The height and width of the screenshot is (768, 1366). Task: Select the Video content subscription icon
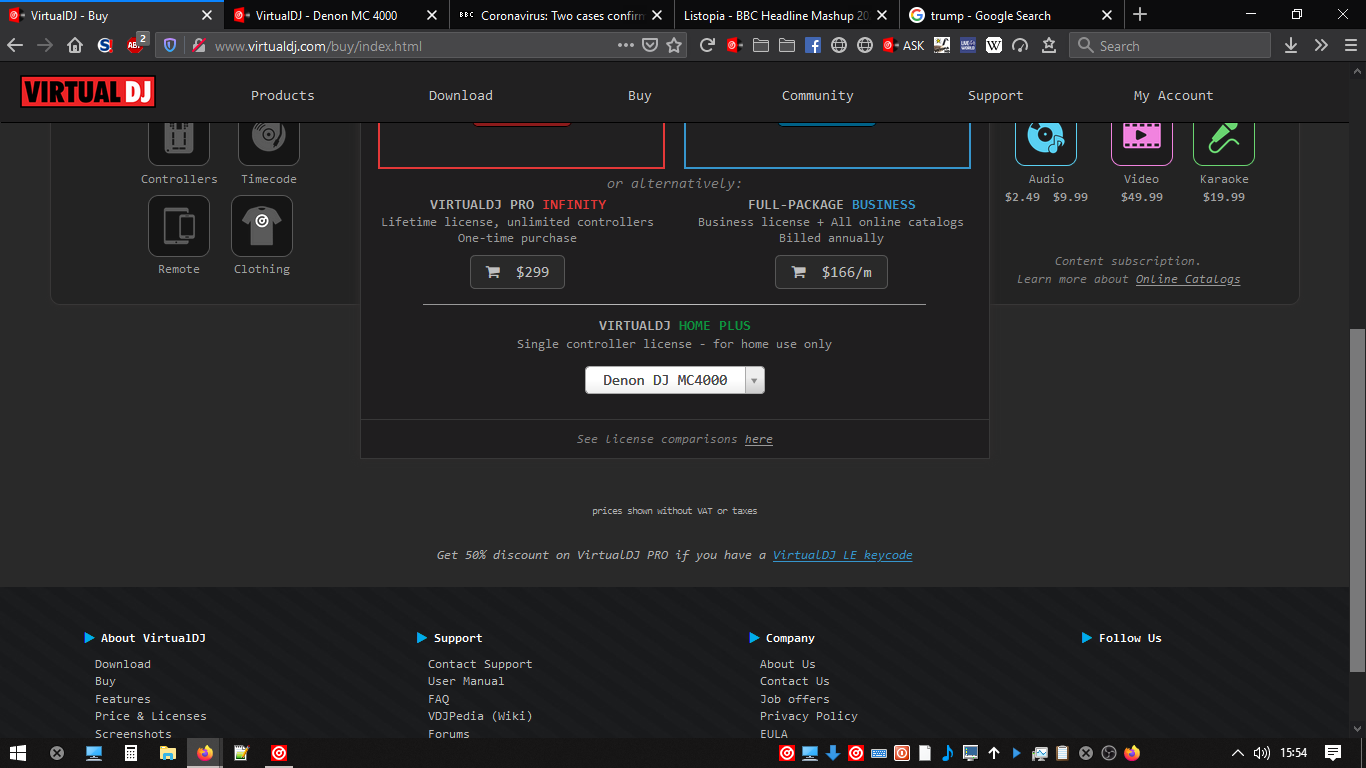(1142, 140)
